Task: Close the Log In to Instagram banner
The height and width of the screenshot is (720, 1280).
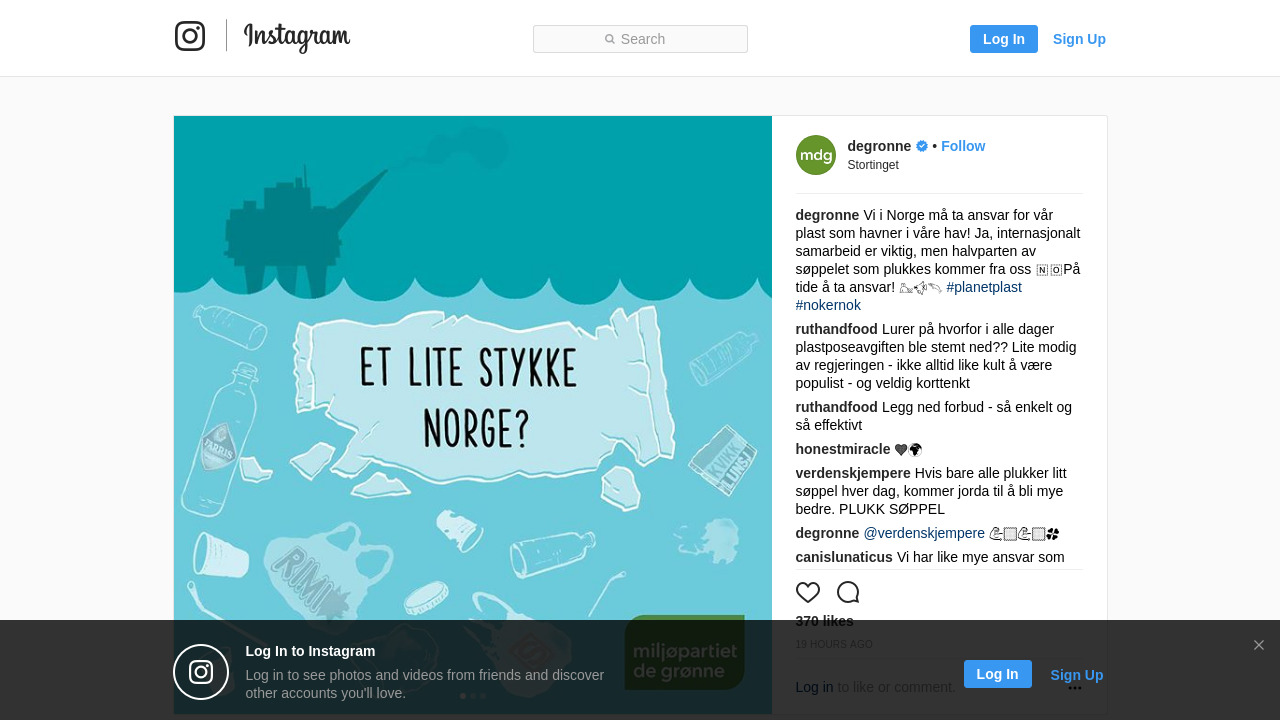Action: pos(1259,645)
